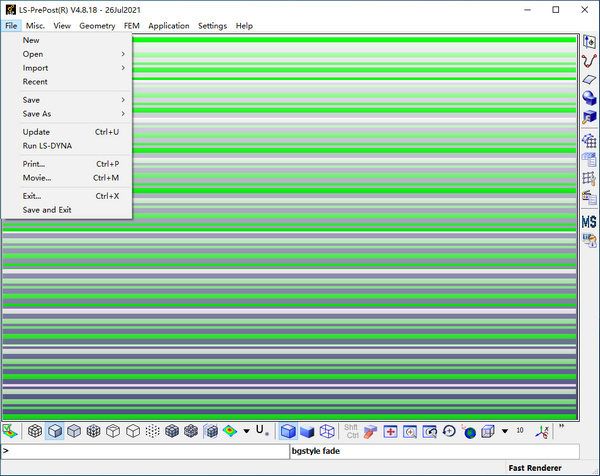Image resolution: width=600 pixels, height=476 pixels.
Task: Select the shrunken element mesh cube icon
Action: [x=191, y=431]
